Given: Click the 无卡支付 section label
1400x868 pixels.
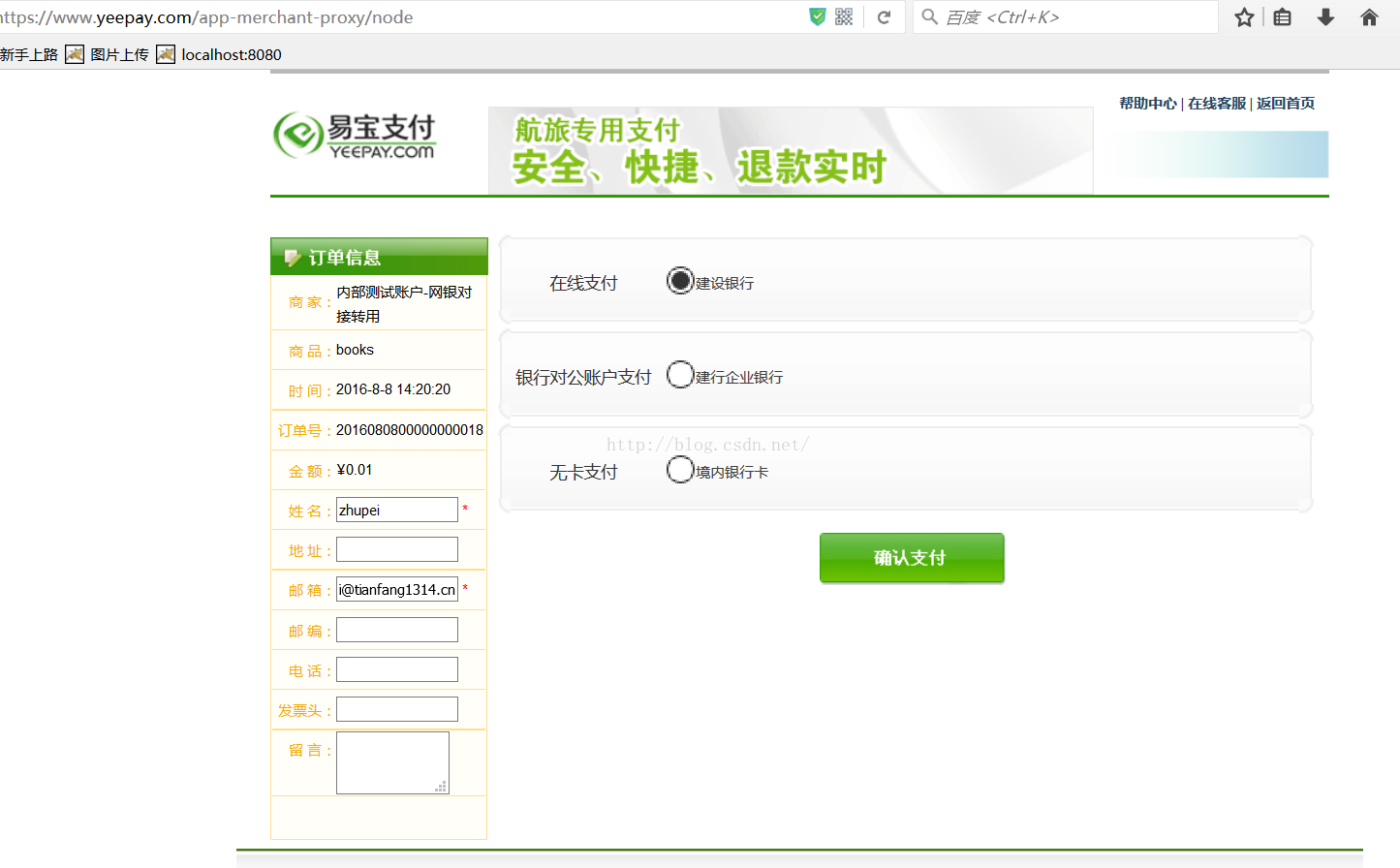Looking at the screenshot, I should click(583, 472).
